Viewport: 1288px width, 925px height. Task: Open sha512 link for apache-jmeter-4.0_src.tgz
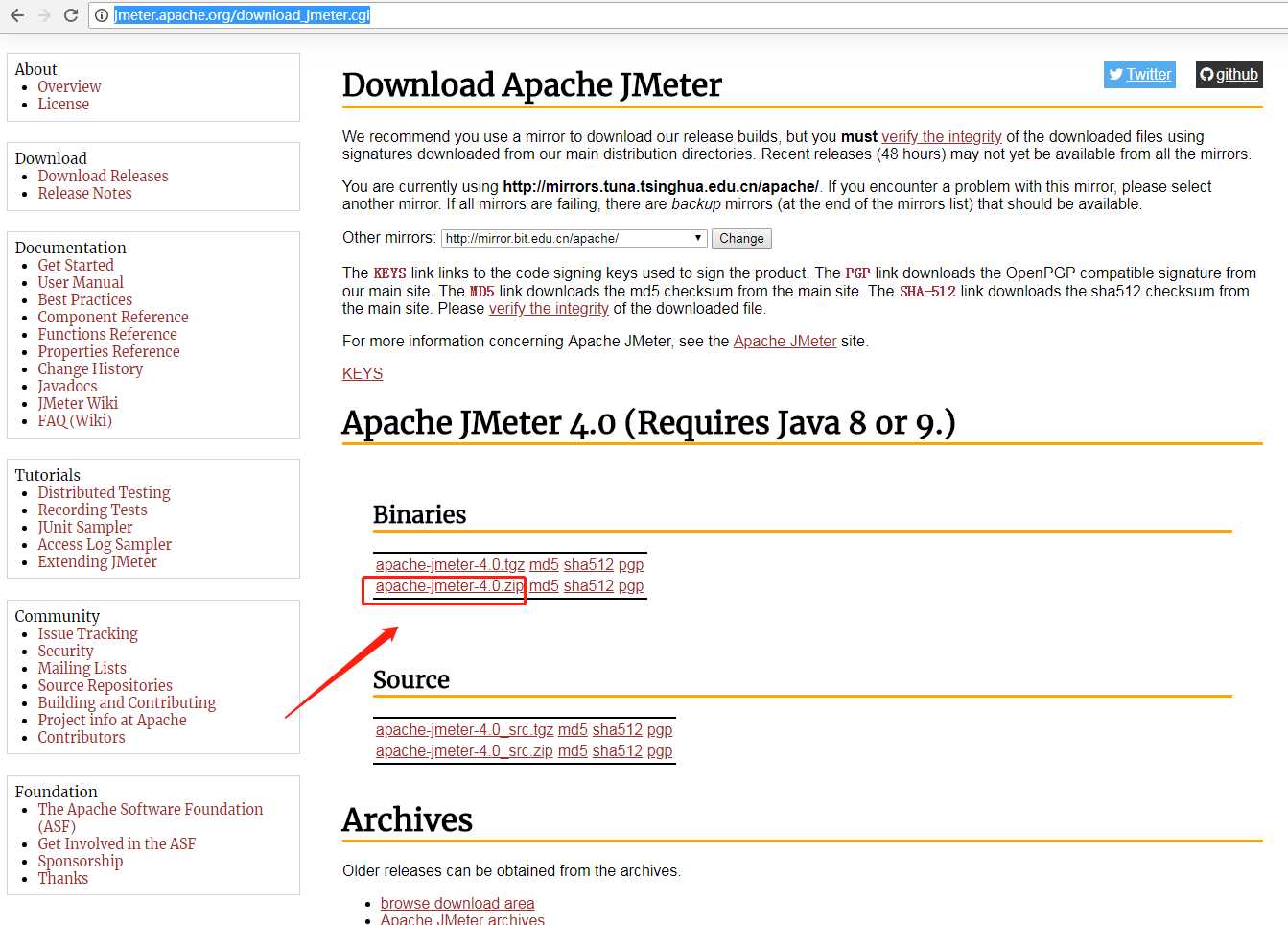[618, 729]
